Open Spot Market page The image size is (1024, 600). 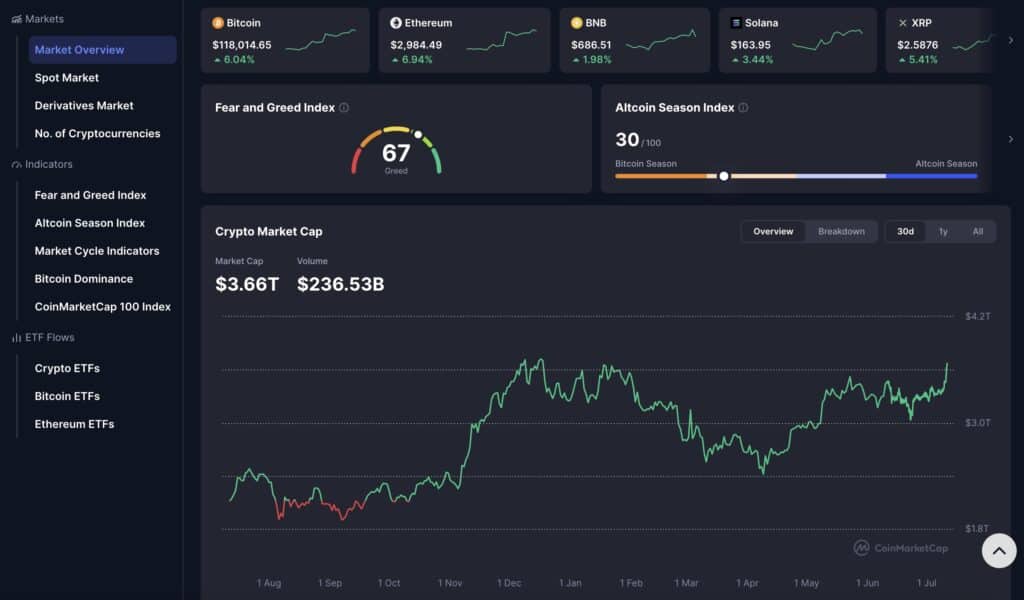(x=67, y=78)
